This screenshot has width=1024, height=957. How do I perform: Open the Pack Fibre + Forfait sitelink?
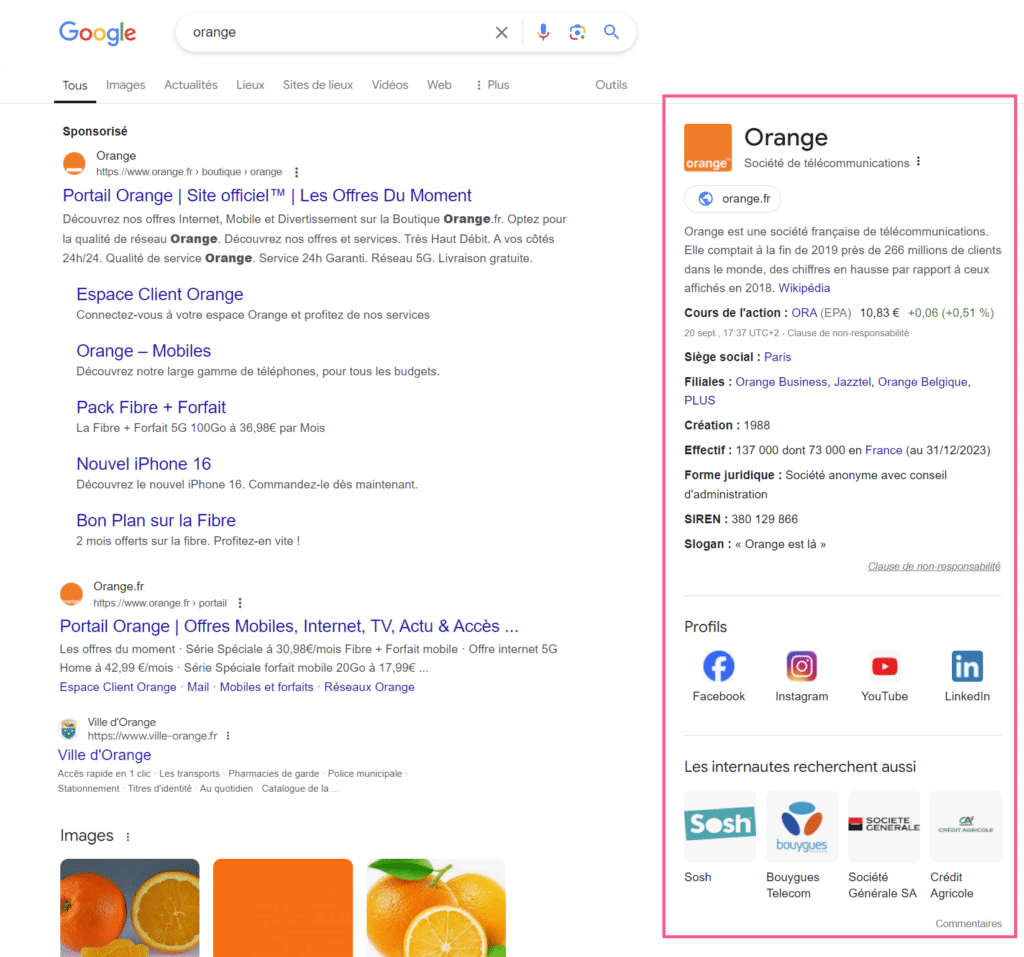tap(151, 408)
